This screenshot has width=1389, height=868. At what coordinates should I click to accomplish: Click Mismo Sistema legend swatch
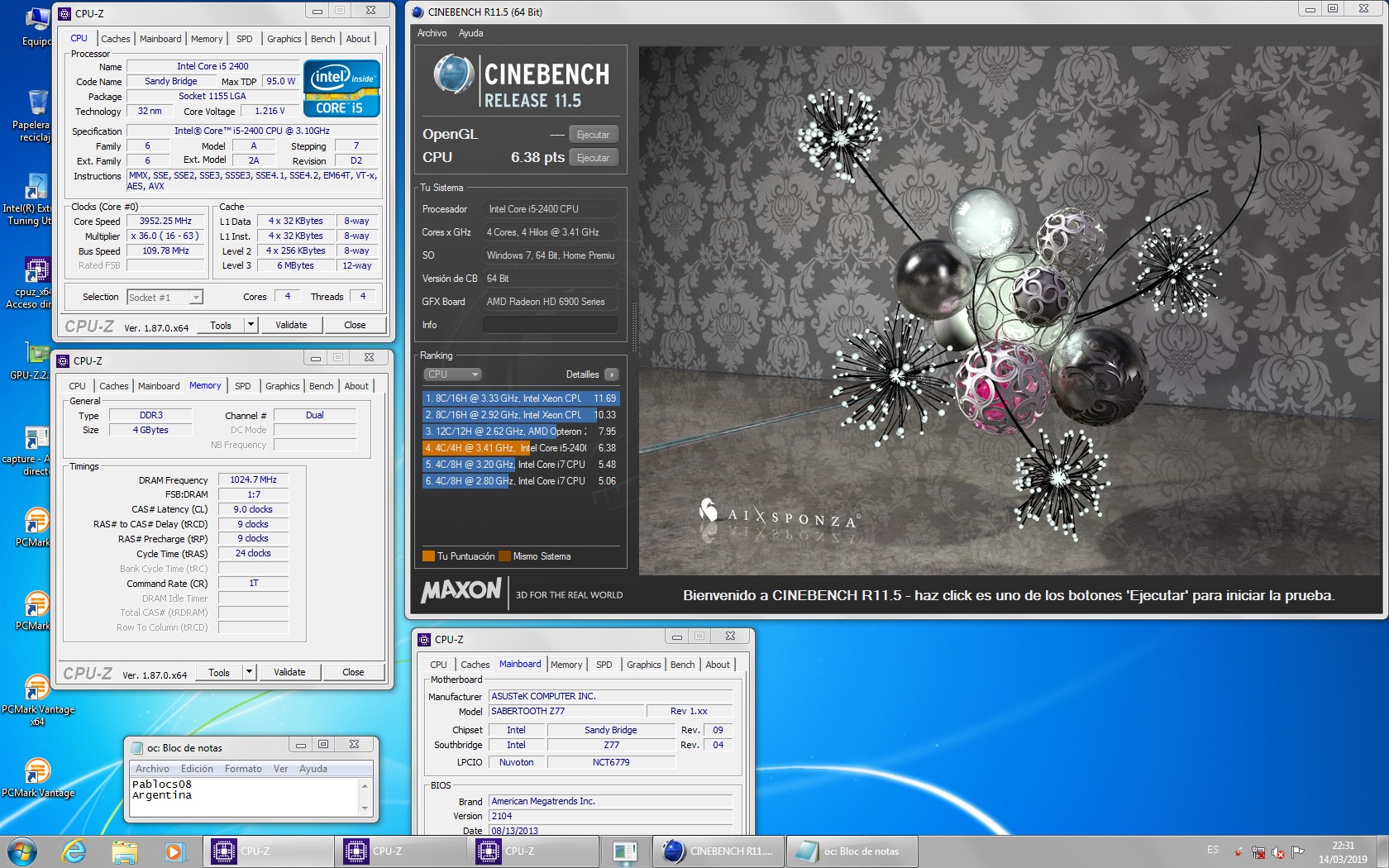pyautogui.click(x=504, y=556)
